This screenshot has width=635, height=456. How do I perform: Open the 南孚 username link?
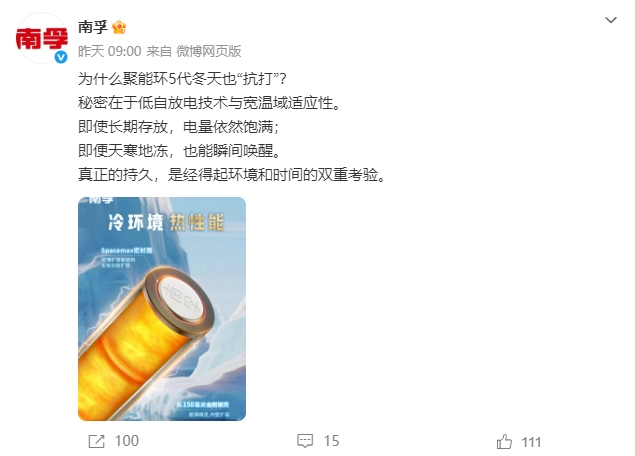[x=93, y=27]
